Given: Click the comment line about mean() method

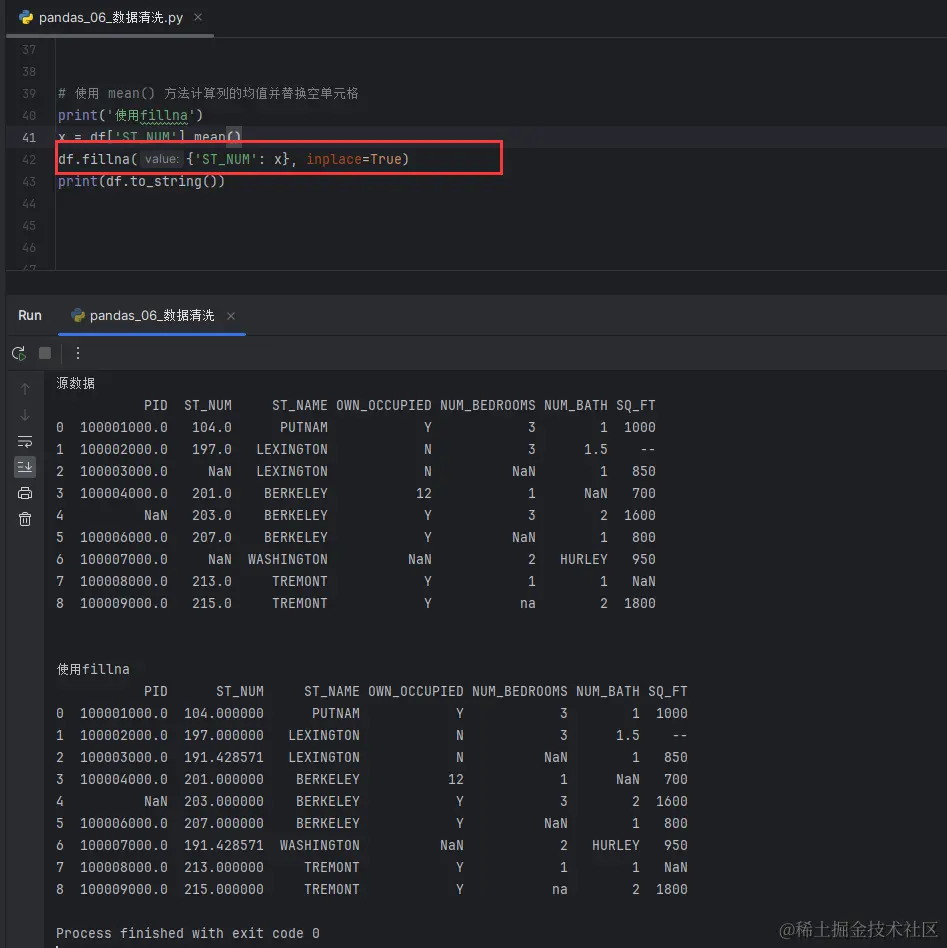Looking at the screenshot, I should [x=208, y=93].
